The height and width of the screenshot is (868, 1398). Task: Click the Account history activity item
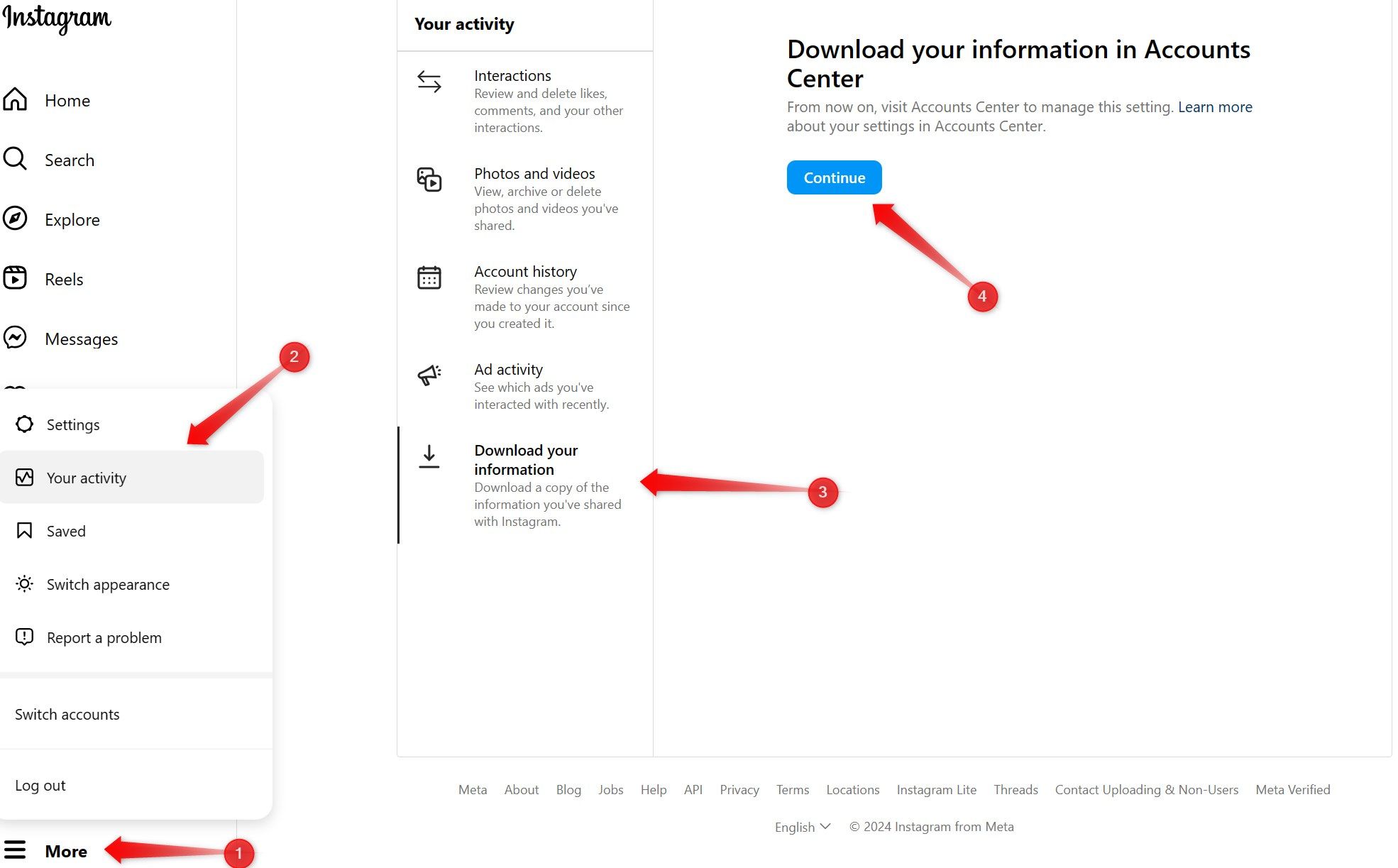525,297
